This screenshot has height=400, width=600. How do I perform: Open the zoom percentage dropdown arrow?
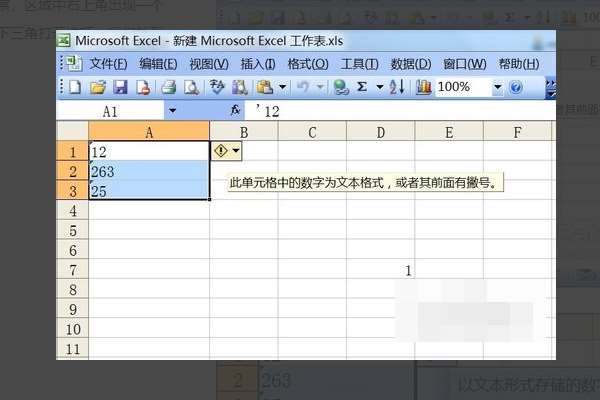[x=497, y=87]
